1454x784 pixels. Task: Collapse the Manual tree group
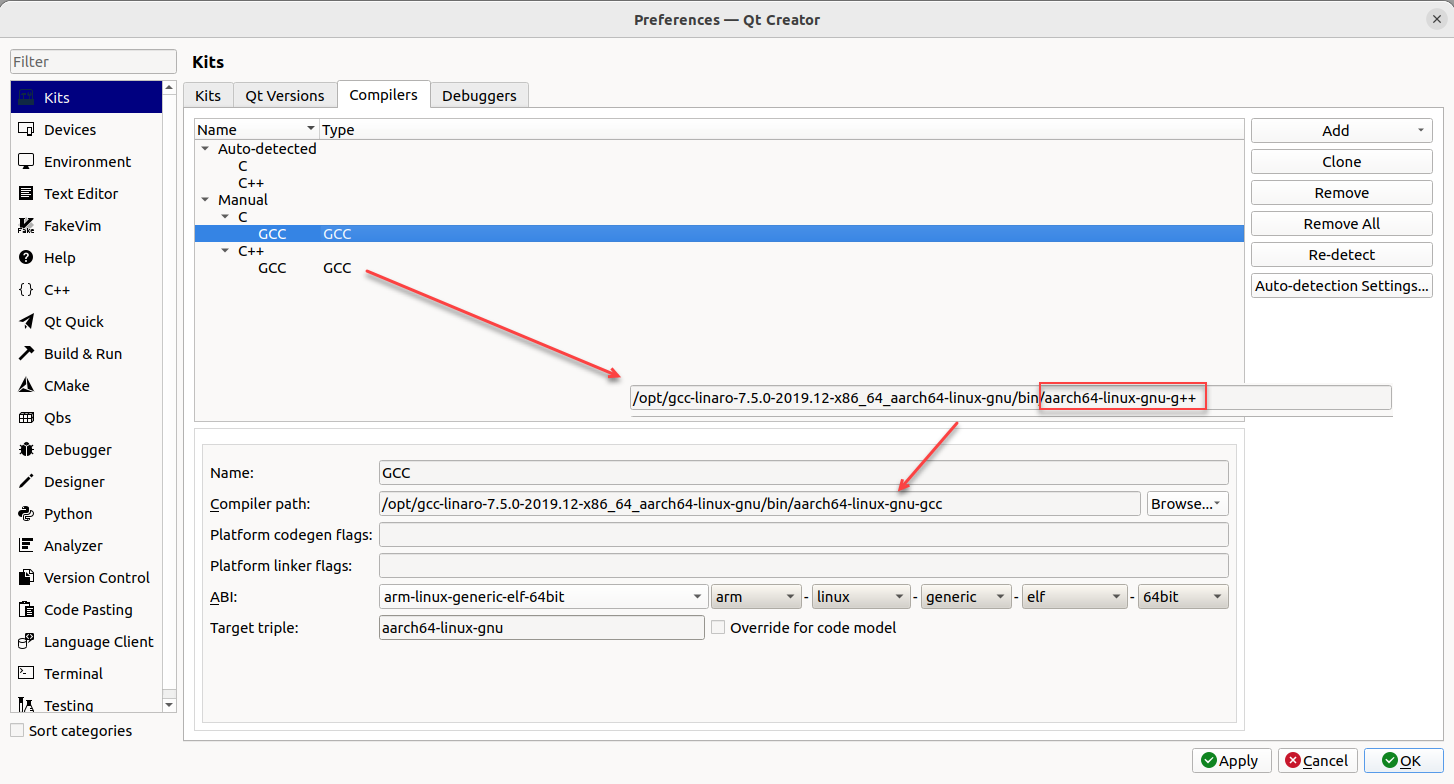click(x=205, y=200)
